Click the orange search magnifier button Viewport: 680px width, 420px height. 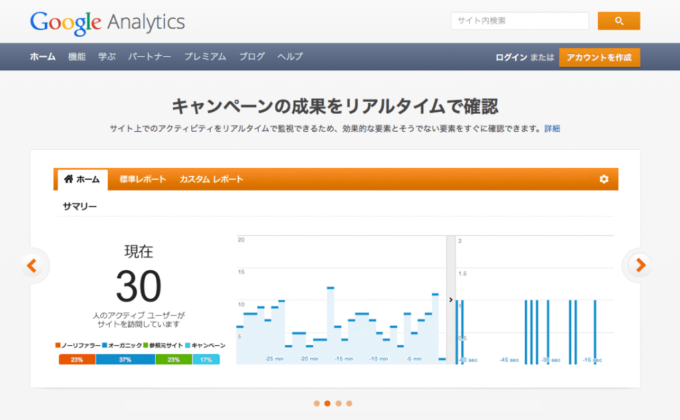[x=618, y=21]
